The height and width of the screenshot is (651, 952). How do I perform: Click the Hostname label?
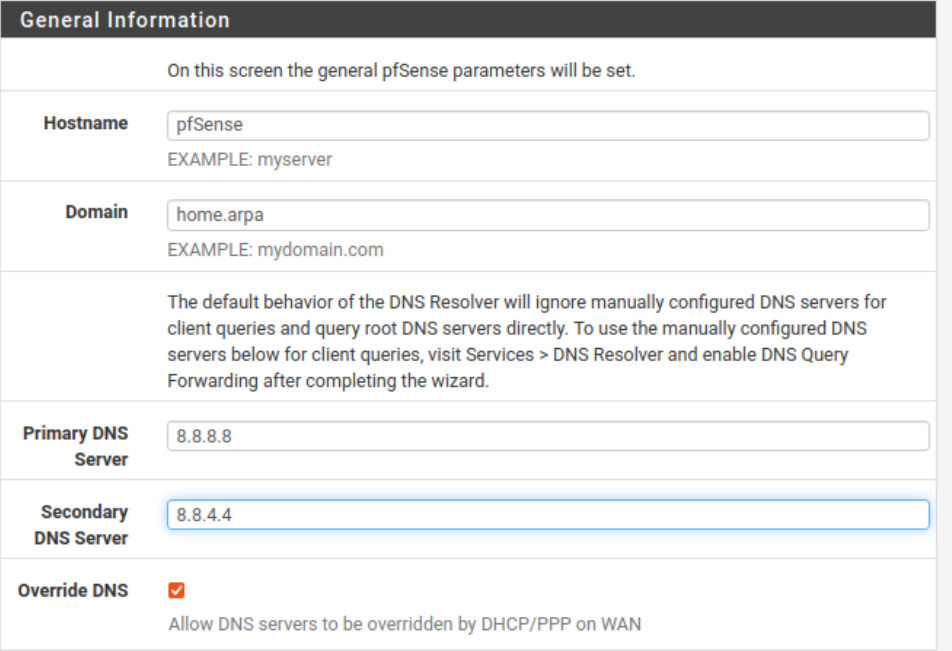click(x=86, y=123)
